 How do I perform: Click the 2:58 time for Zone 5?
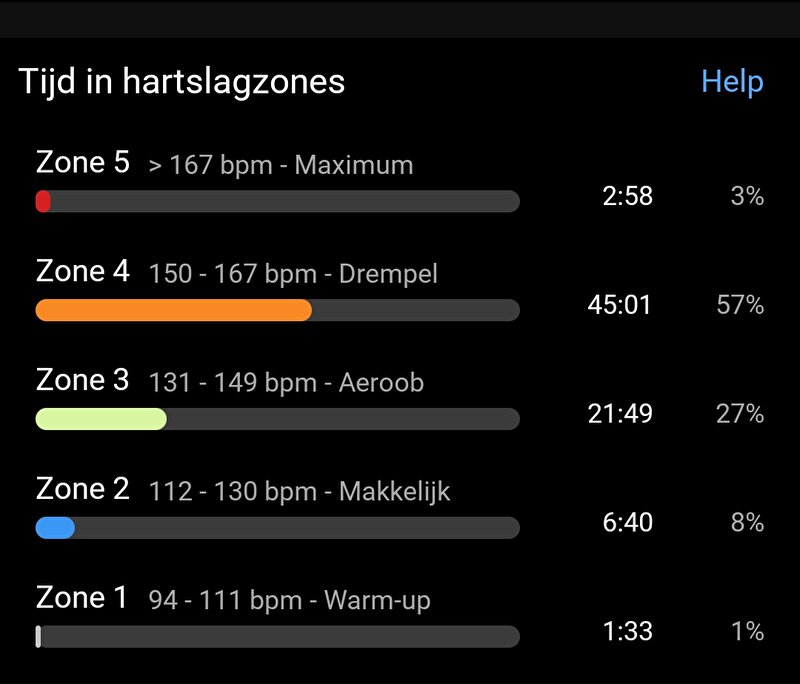pos(628,196)
